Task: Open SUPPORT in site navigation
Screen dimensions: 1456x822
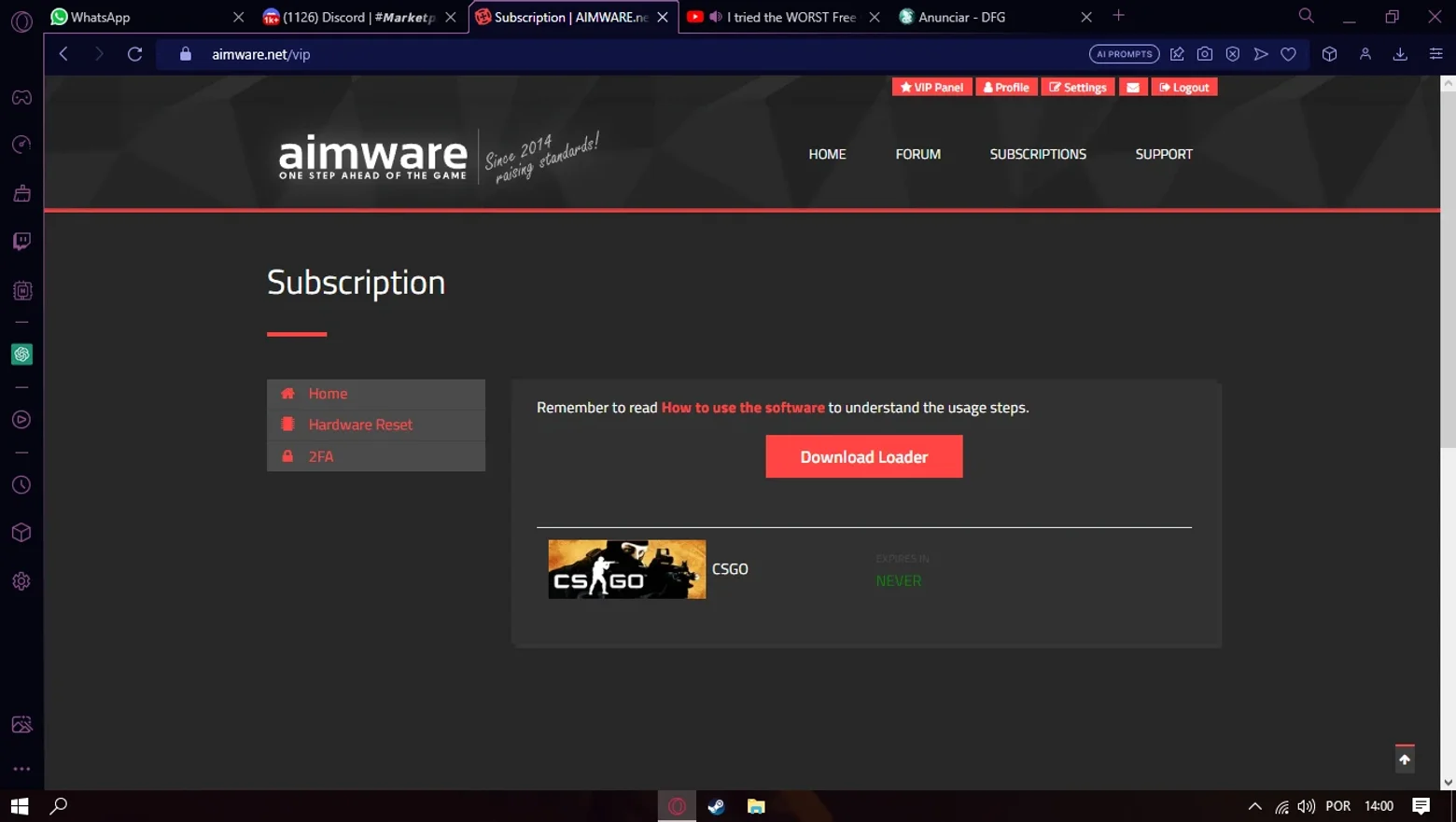Action: 1164,154
